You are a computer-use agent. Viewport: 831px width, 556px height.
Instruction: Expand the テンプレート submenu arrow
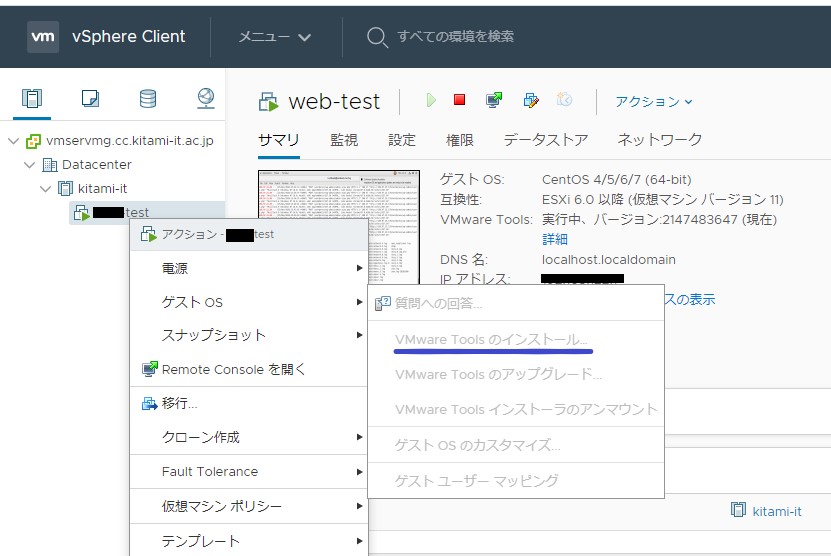(x=359, y=541)
